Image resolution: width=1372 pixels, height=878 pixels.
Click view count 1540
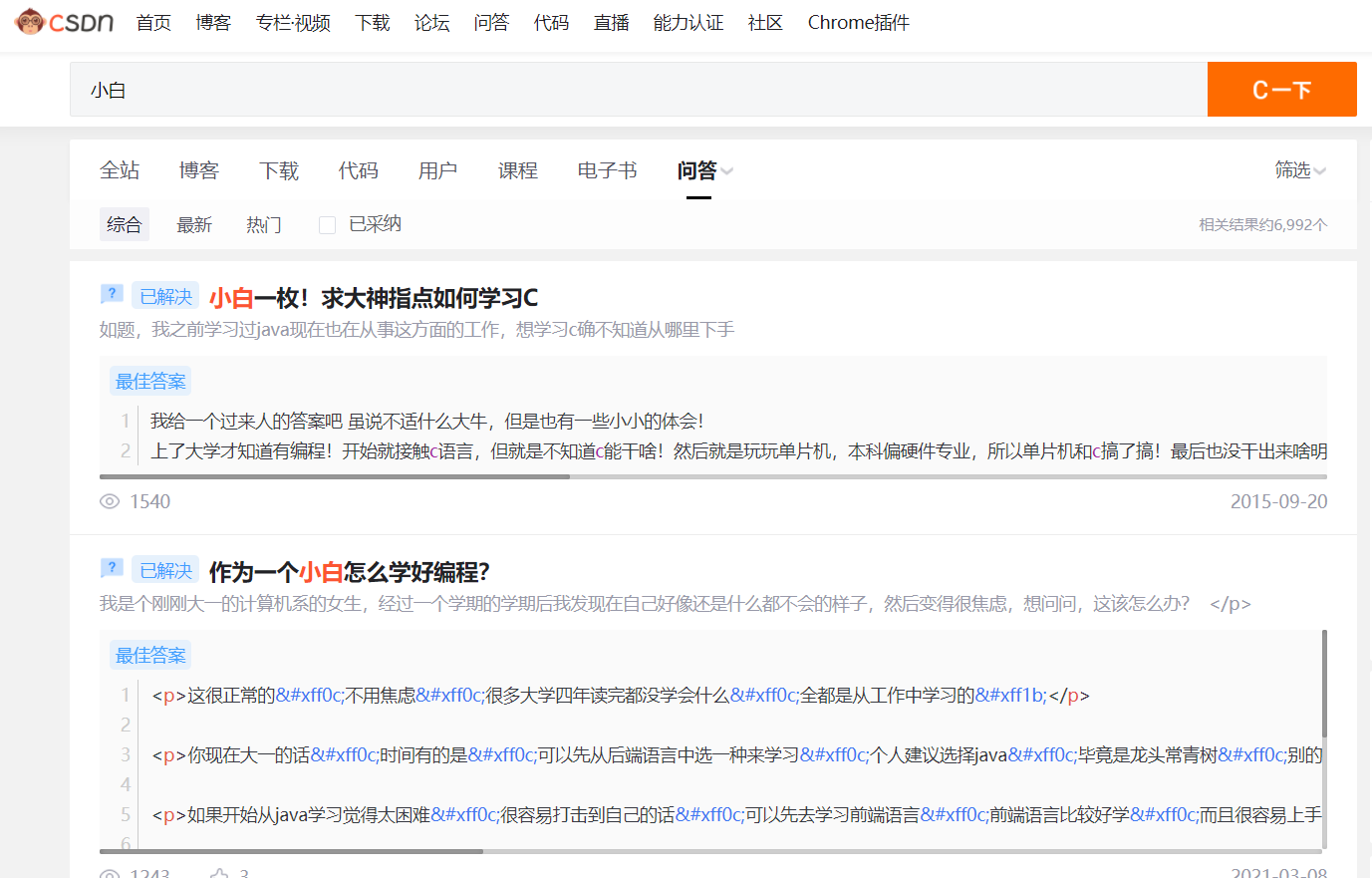coord(150,501)
